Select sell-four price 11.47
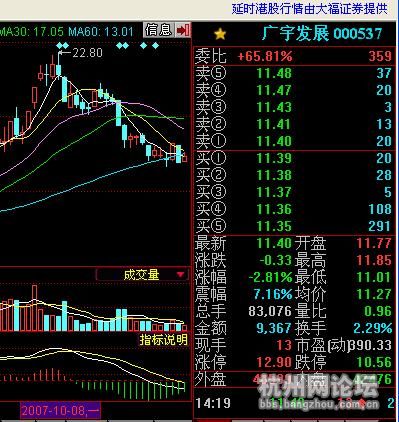The width and height of the screenshot is (399, 422). click(274, 90)
